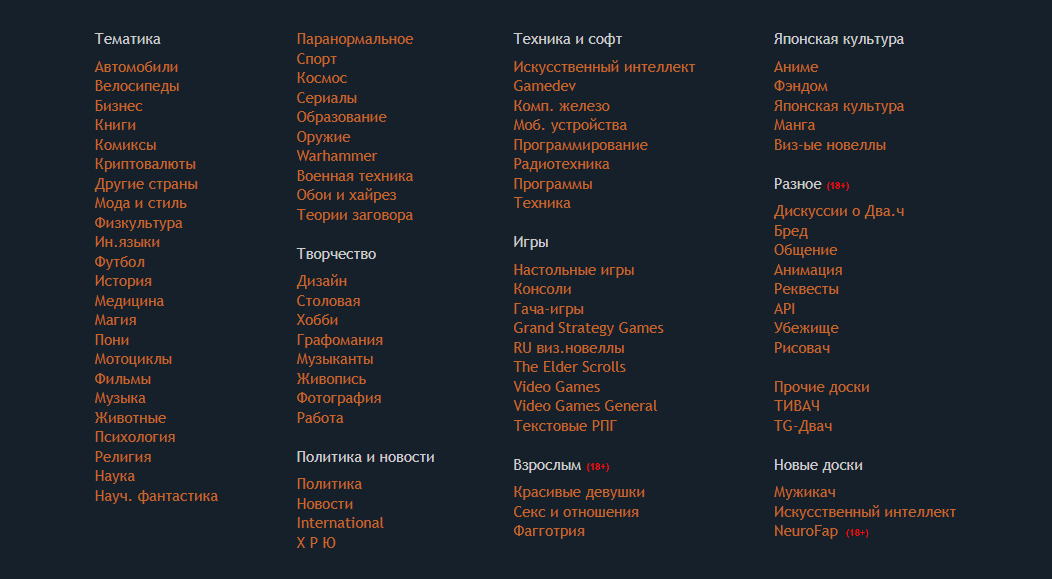This screenshot has width=1052, height=579.
Task: Open the NeuroFap board link
Action: click(x=806, y=531)
